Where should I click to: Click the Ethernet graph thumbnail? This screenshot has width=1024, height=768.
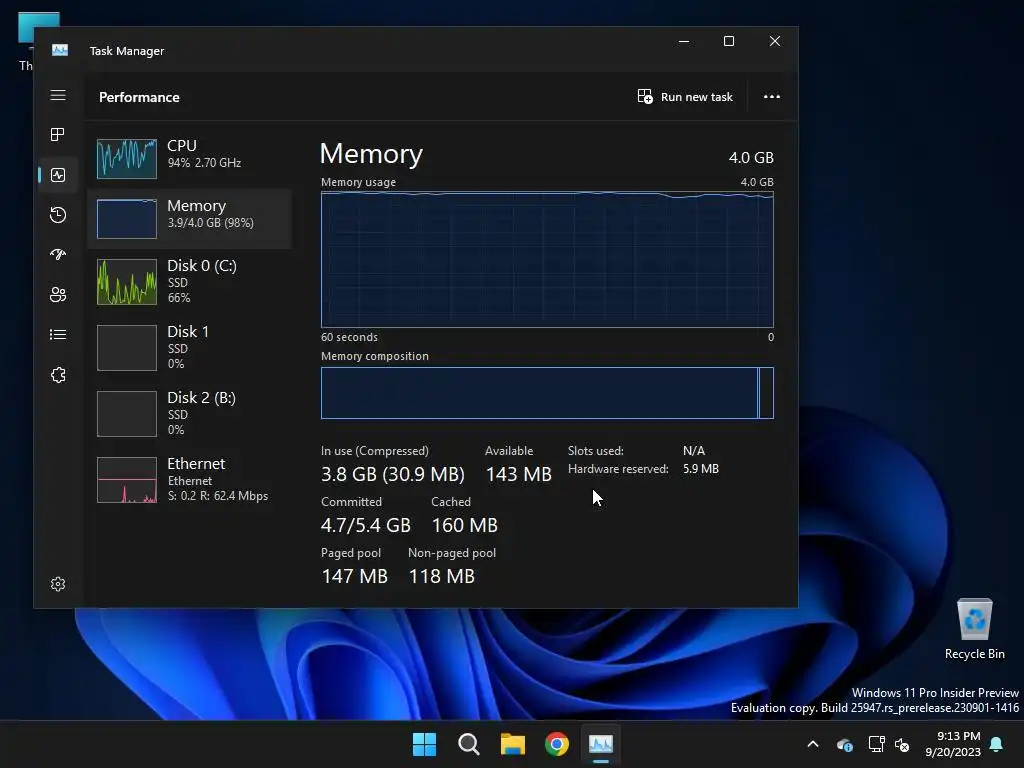(127, 480)
